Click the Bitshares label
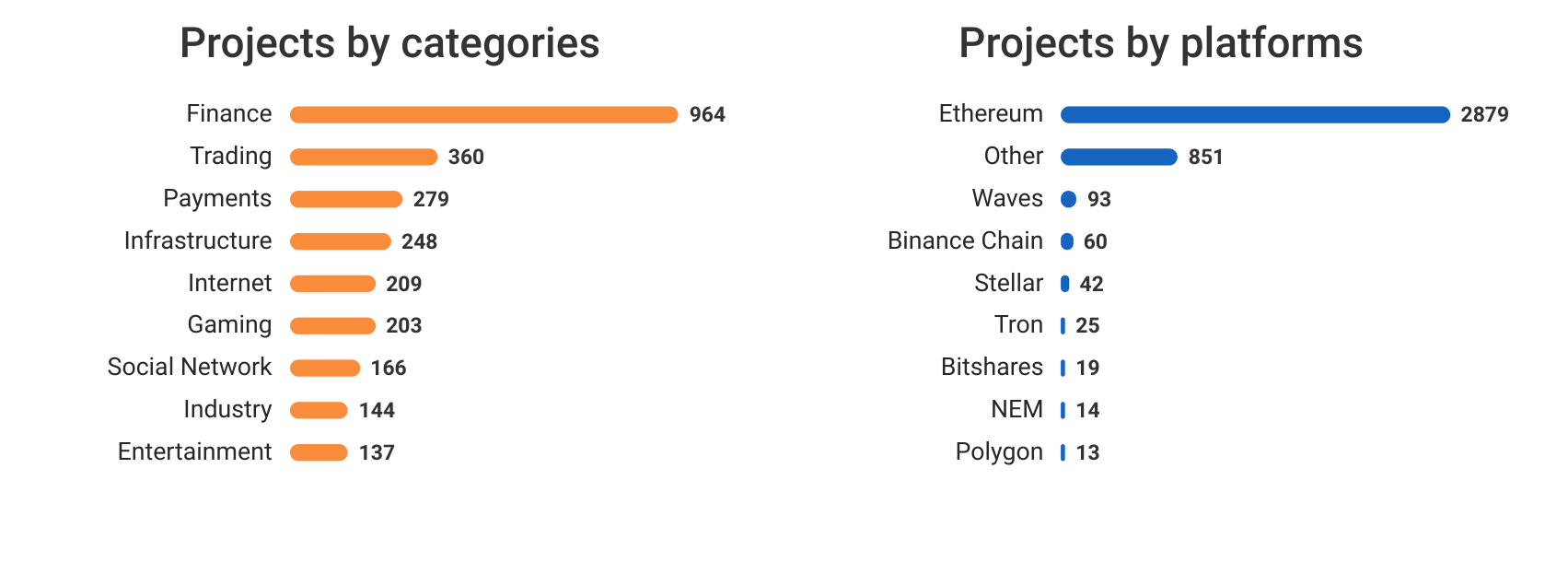The height and width of the screenshot is (562, 1568). (992, 367)
